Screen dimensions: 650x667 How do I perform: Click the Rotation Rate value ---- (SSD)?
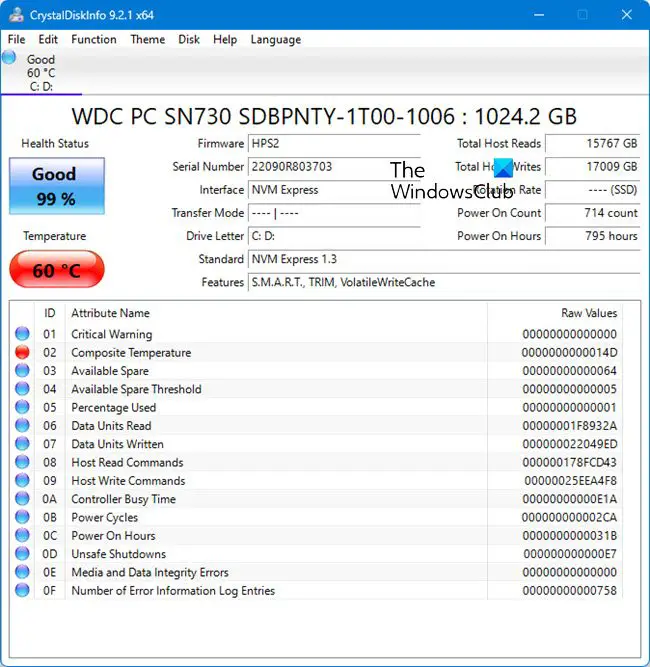click(x=593, y=190)
